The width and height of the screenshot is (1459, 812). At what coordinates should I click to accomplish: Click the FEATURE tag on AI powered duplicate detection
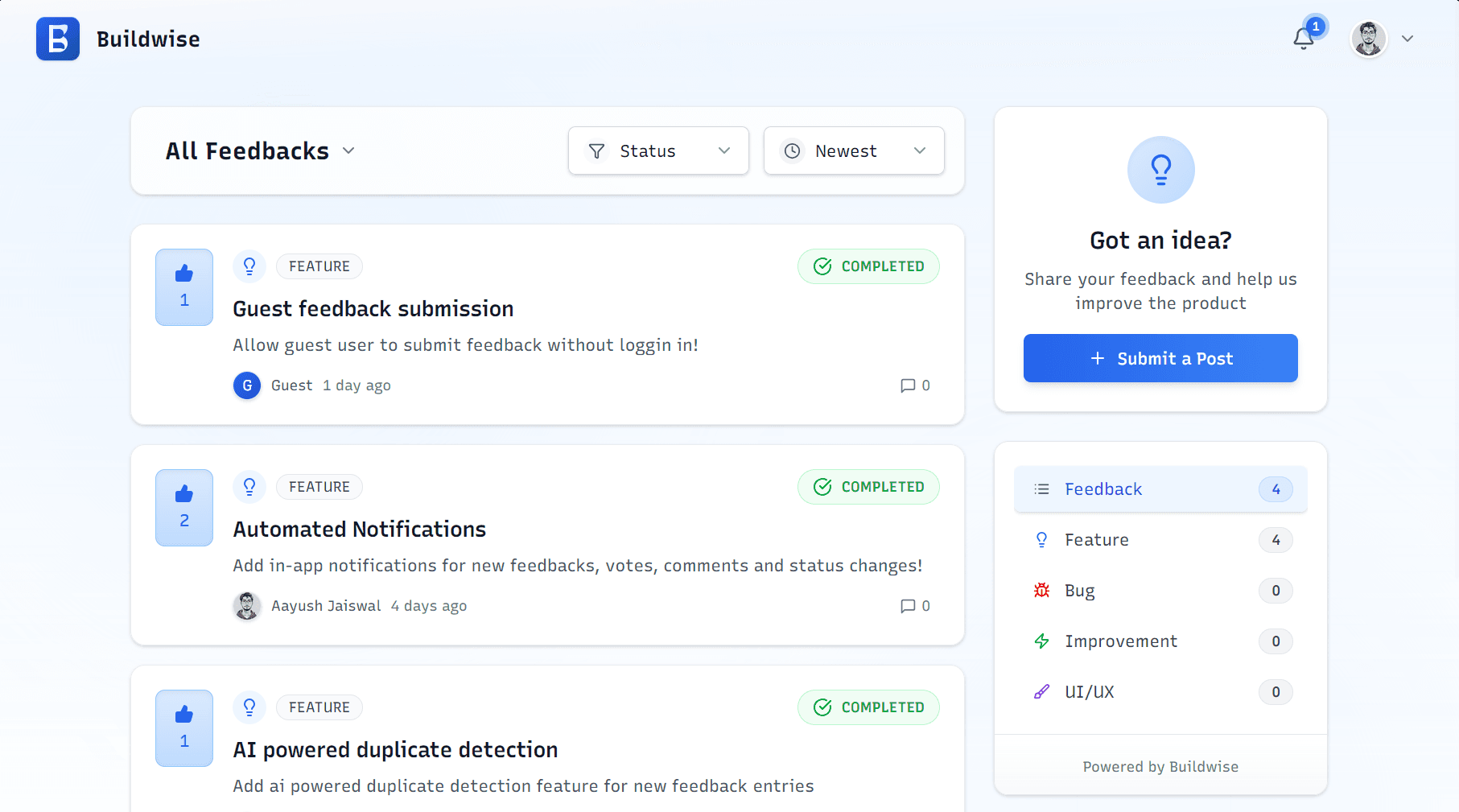coord(319,707)
